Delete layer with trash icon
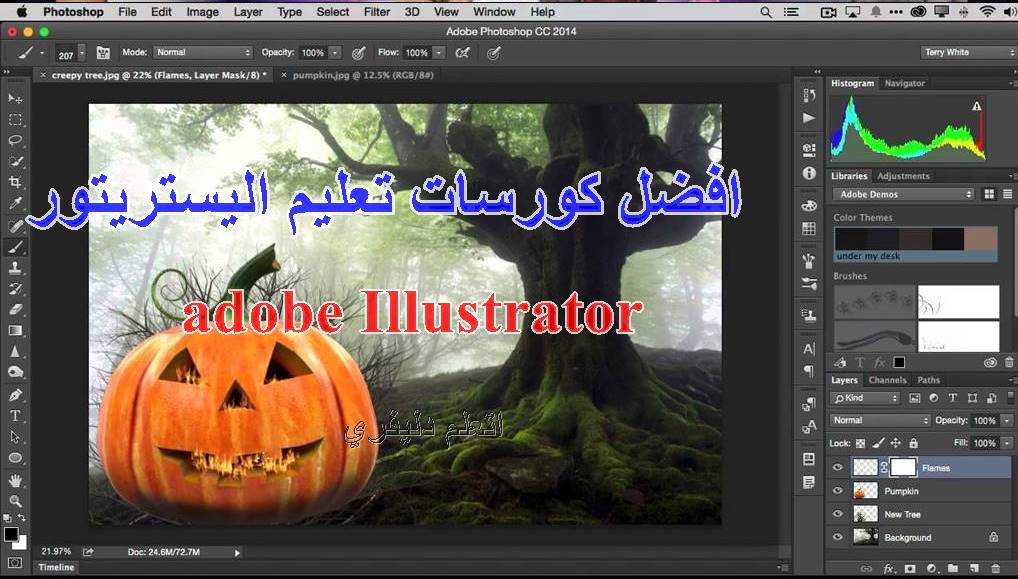Screen dimensions: 1018x579 (x=997, y=569)
